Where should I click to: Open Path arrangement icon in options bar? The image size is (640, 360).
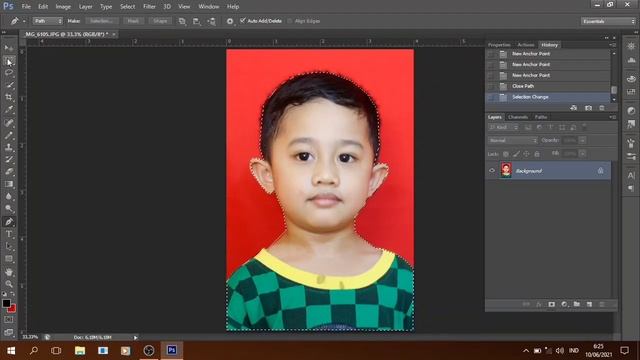(211, 21)
